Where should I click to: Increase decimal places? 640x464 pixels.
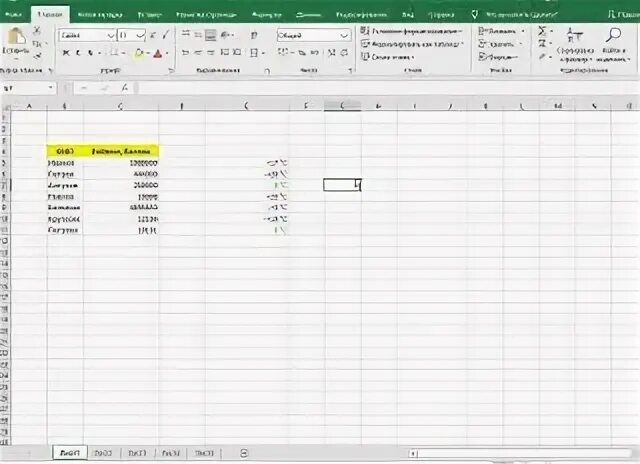click(332, 52)
